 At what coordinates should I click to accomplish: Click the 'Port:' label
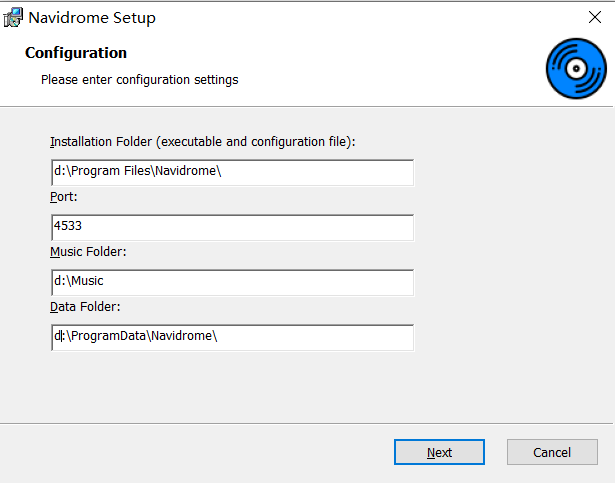(x=64, y=197)
